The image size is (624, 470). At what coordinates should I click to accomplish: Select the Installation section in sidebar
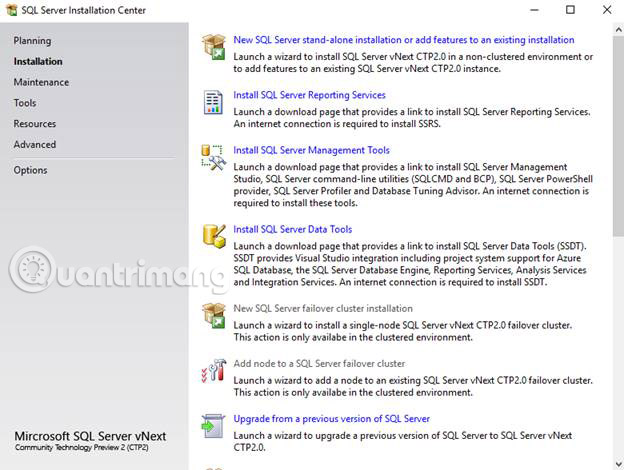(x=37, y=61)
